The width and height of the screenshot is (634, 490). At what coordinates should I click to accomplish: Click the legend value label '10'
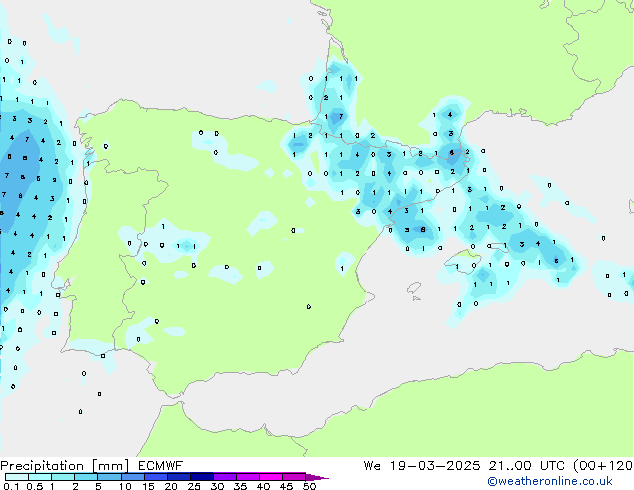[x=125, y=486]
